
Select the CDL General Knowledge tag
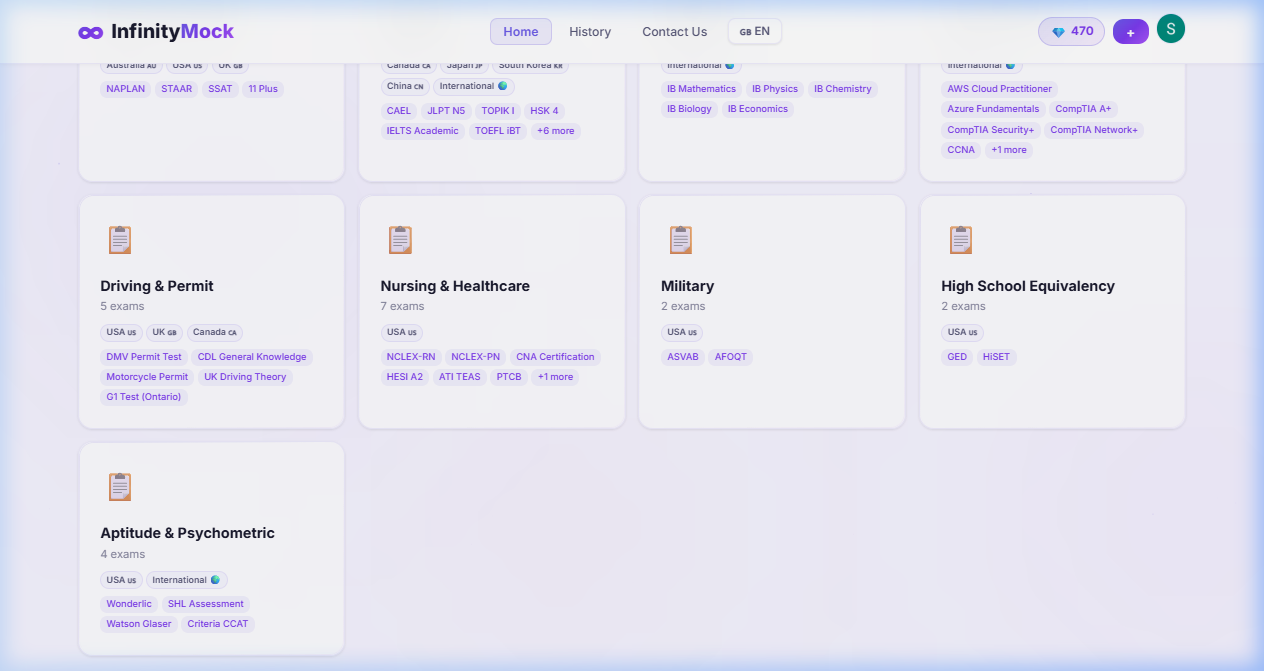tap(252, 357)
